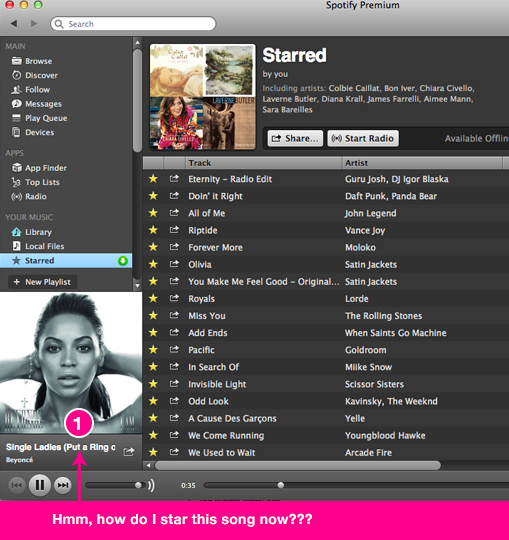Open artist John Legend

[371, 213]
